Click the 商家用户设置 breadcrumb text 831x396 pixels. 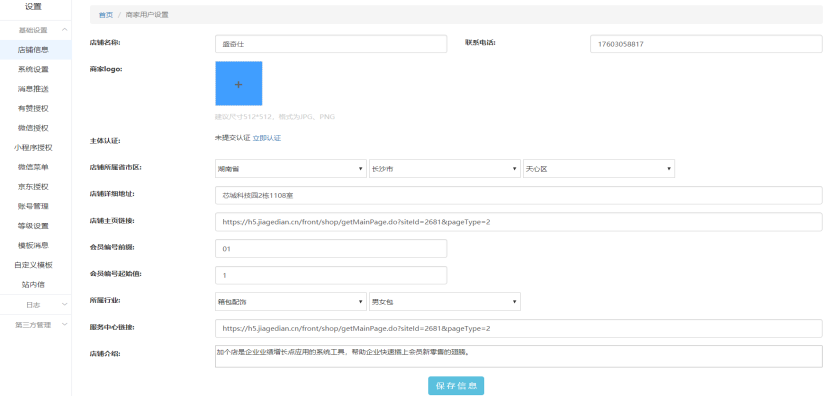(x=147, y=15)
